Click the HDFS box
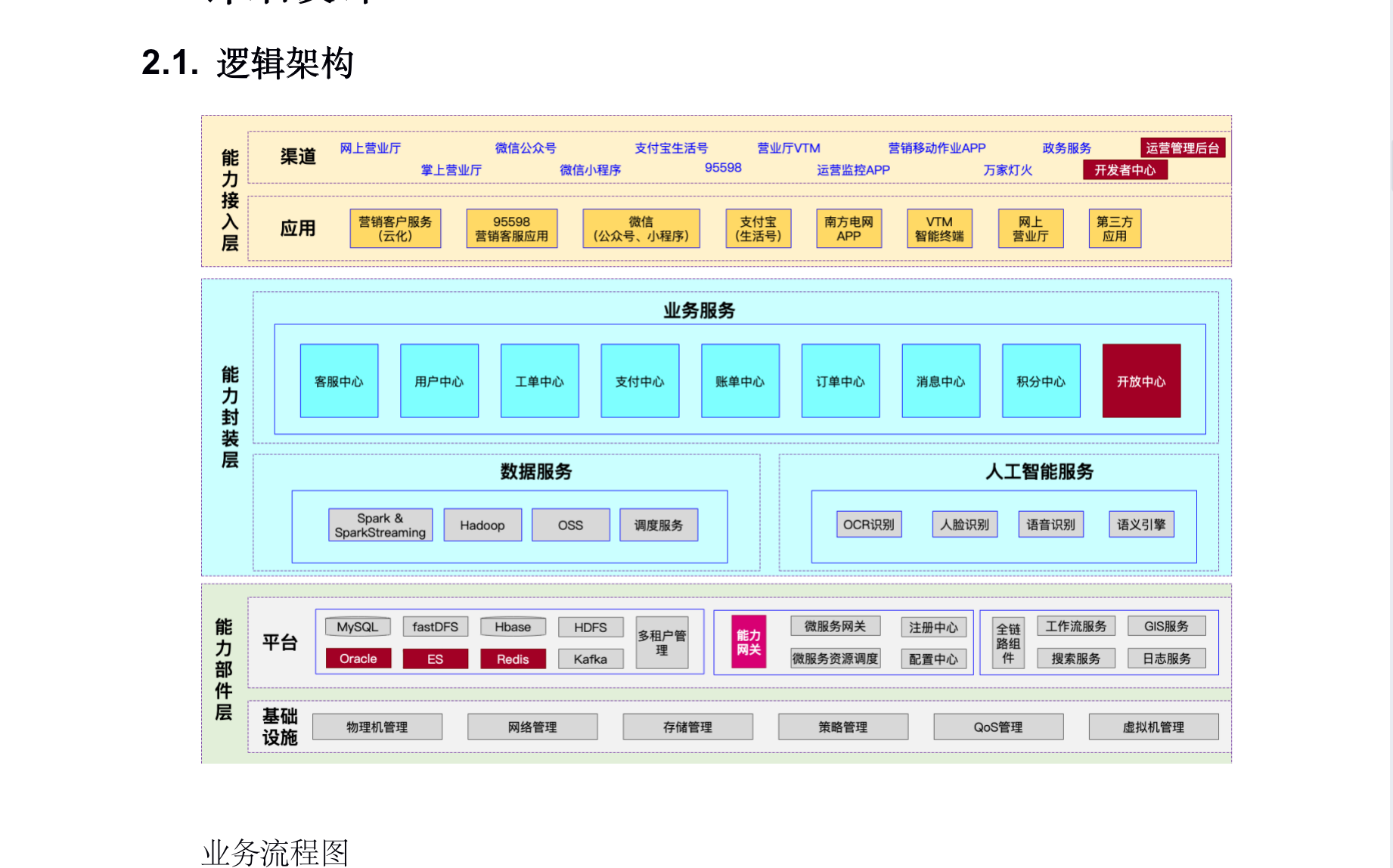 coord(591,627)
